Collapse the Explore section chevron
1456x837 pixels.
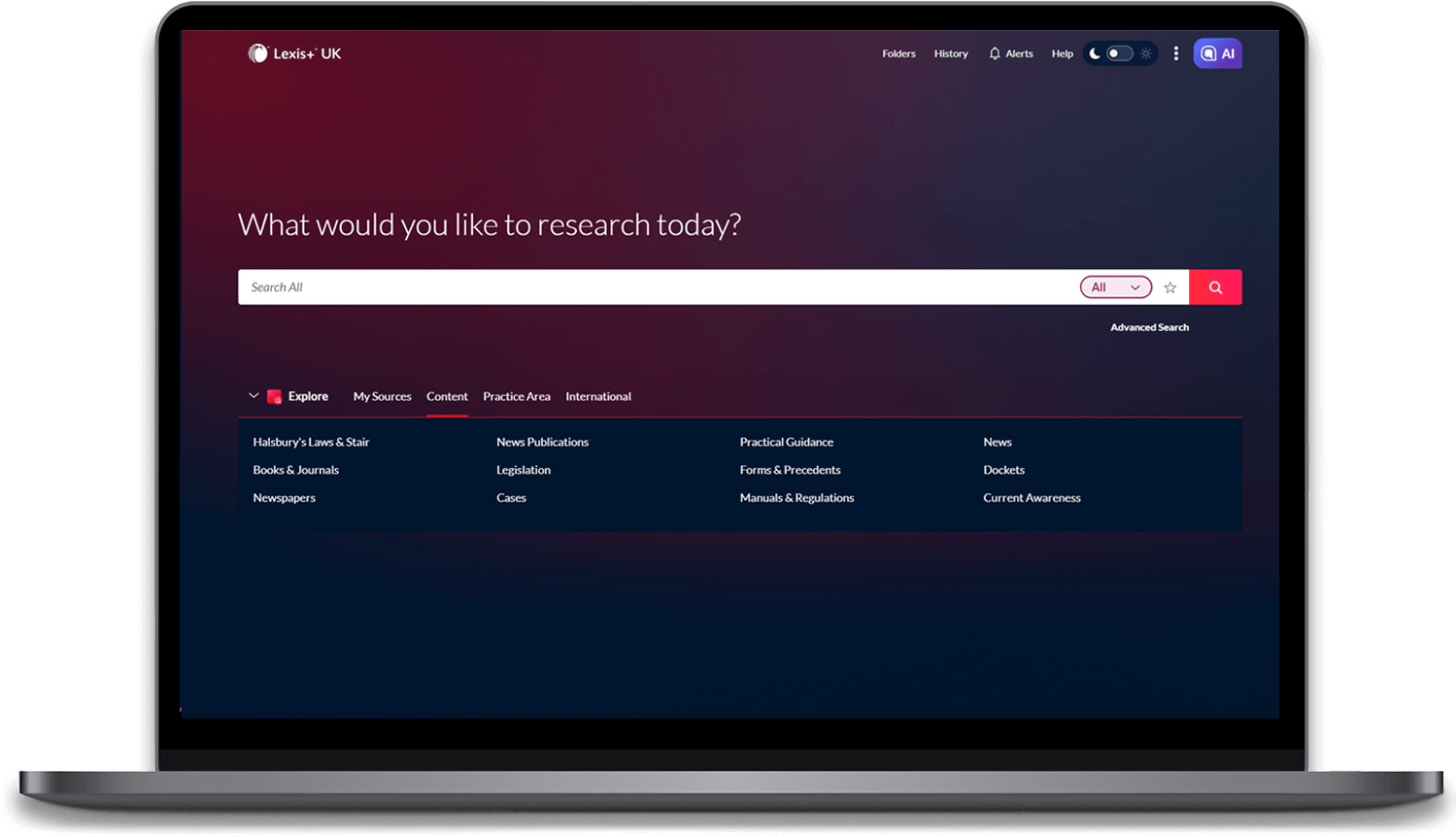click(x=254, y=396)
